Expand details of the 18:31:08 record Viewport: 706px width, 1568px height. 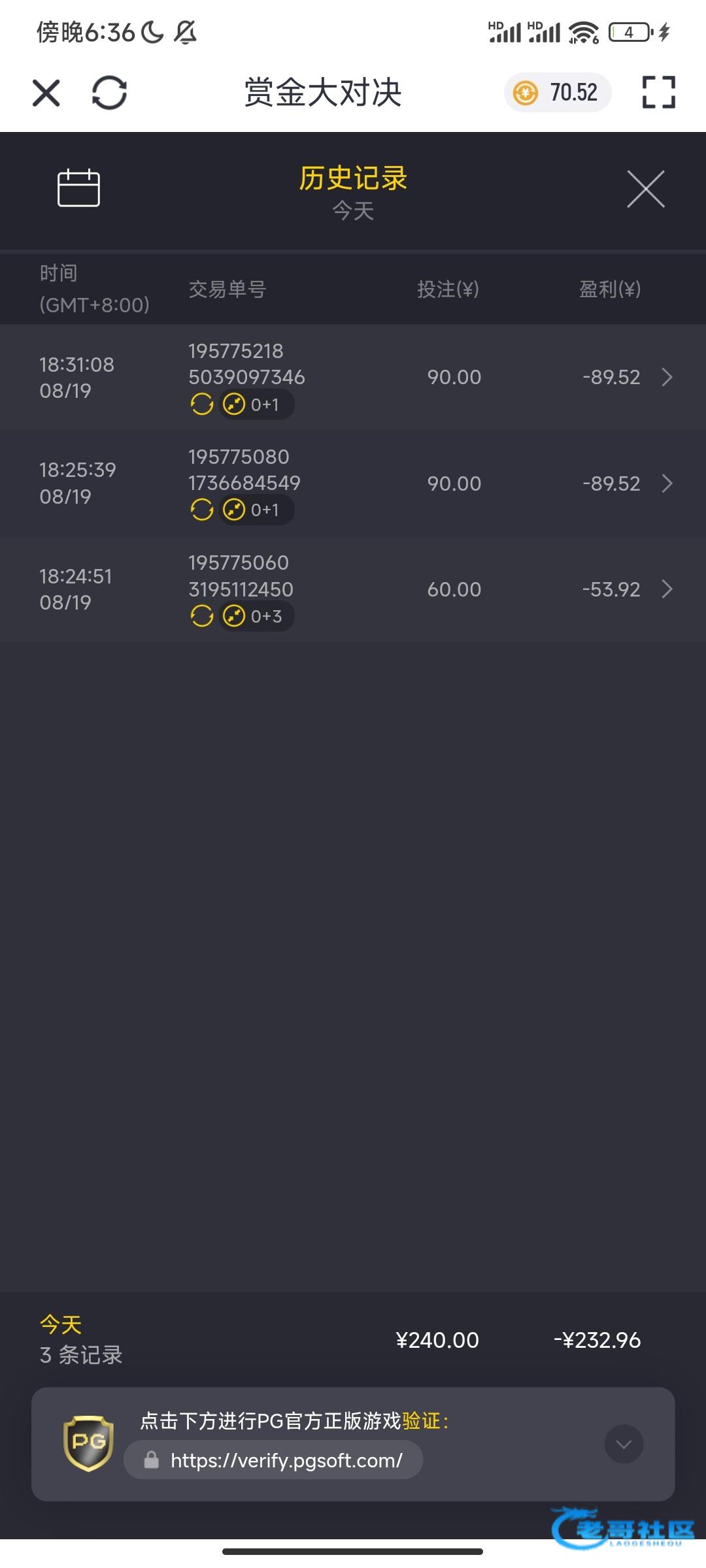(x=667, y=377)
